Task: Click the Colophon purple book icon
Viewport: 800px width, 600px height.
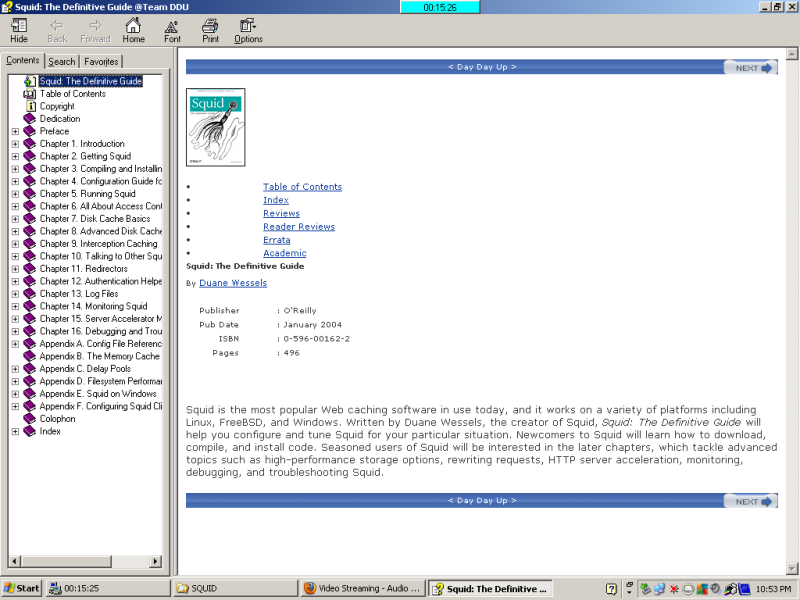Action: [x=30, y=419]
